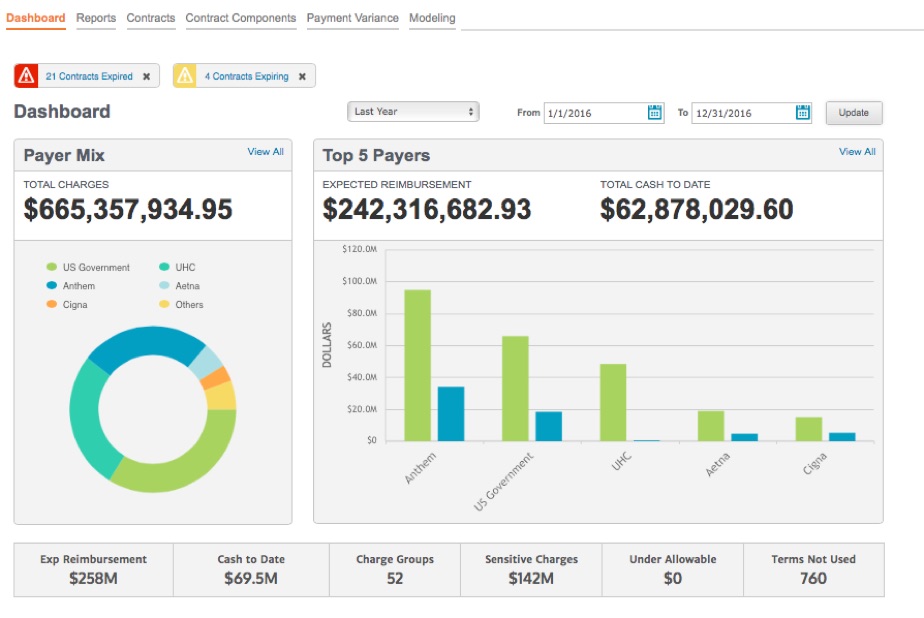
Task: Open the From date calendar picker
Action: tap(654, 113)
